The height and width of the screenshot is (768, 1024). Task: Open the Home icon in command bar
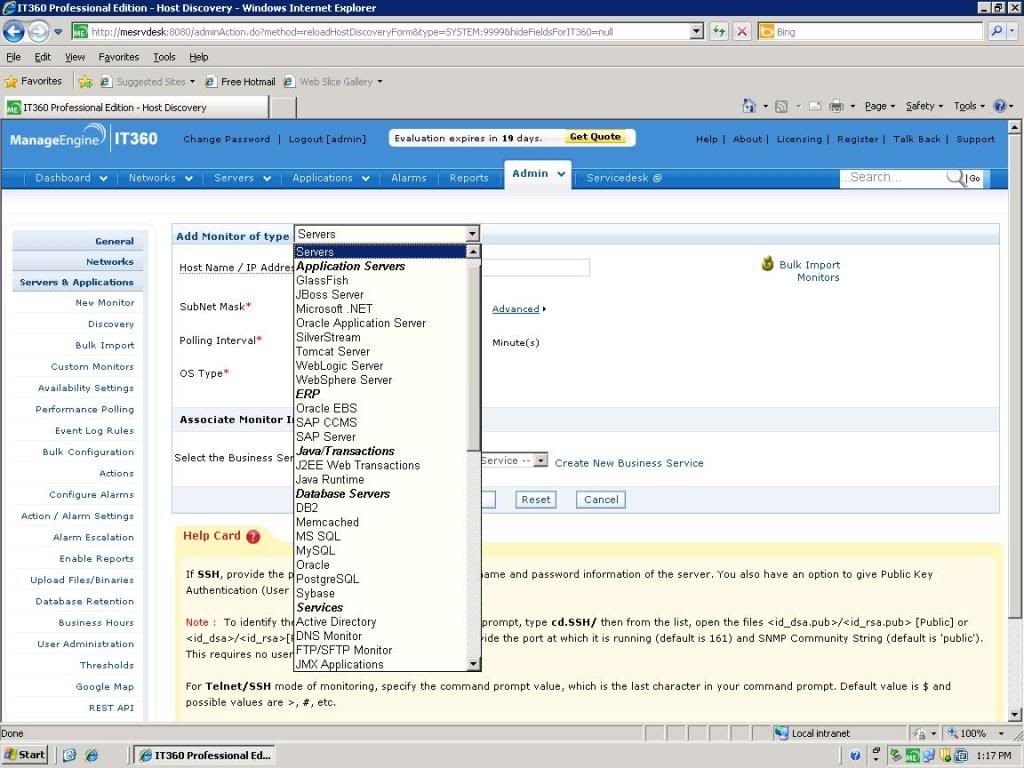pos(749,106)
